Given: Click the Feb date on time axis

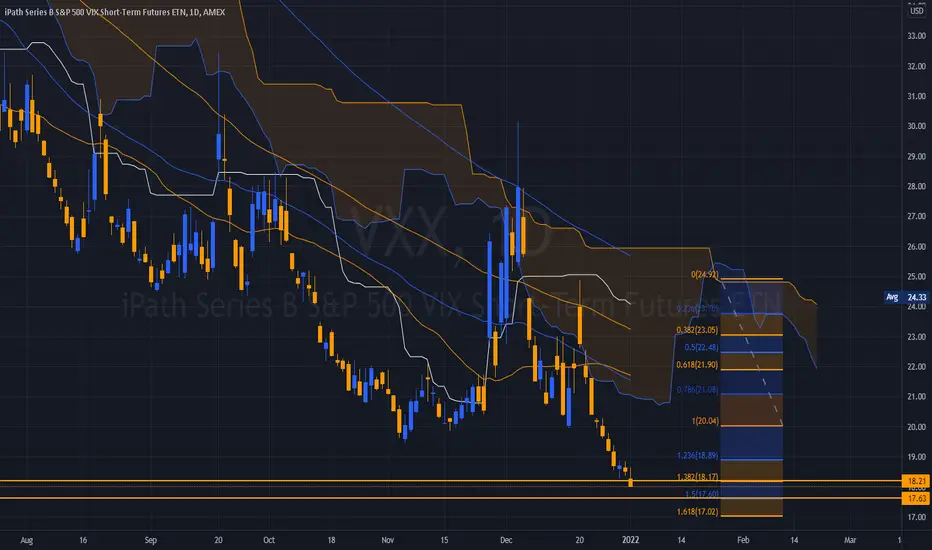Looking at the screenshot, I should coord(743,540).
